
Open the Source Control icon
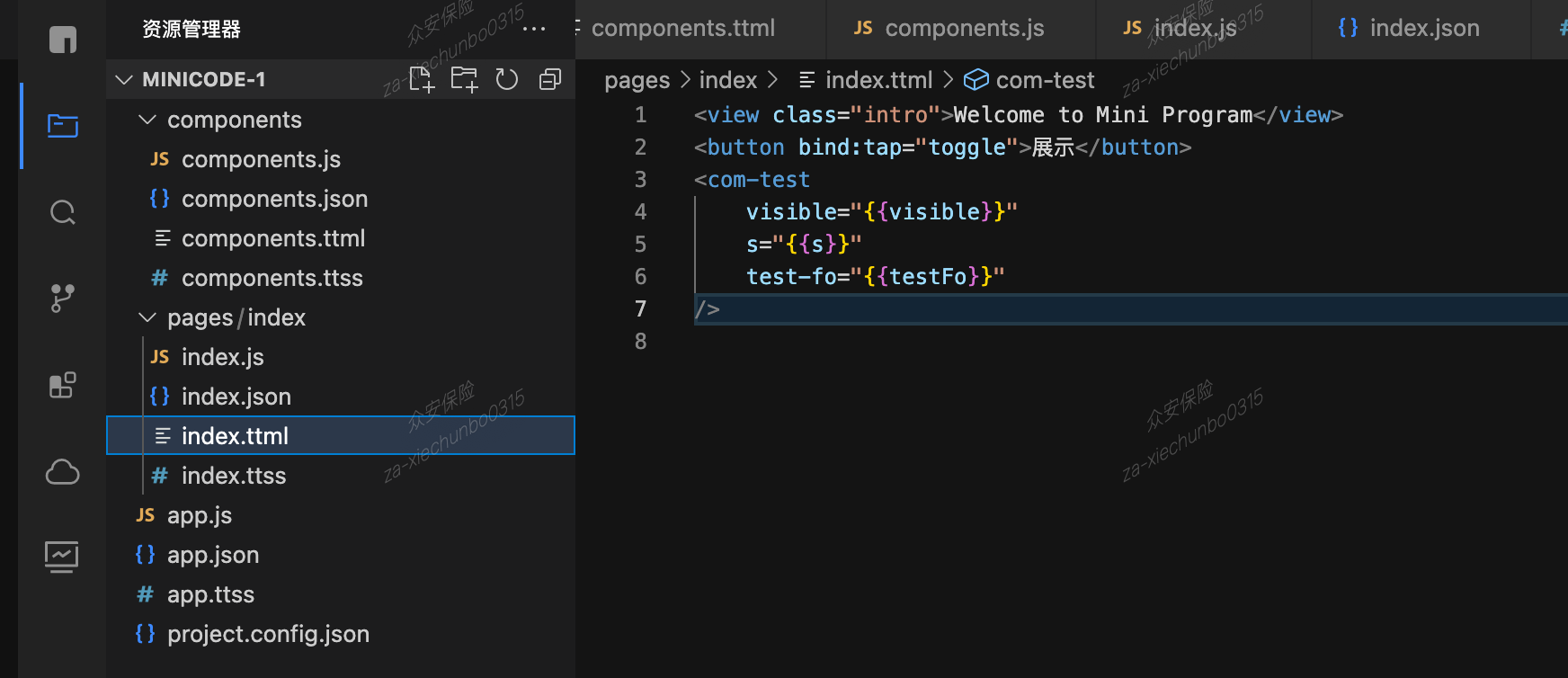[x=62, y=299]
